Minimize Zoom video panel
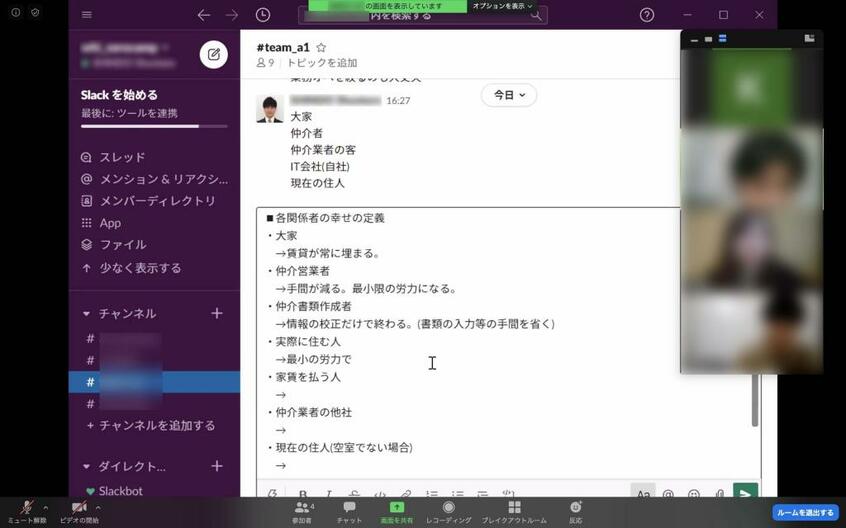Image resolution: width=846 pixels, height=528 pixels. click(x=694, y=39)
